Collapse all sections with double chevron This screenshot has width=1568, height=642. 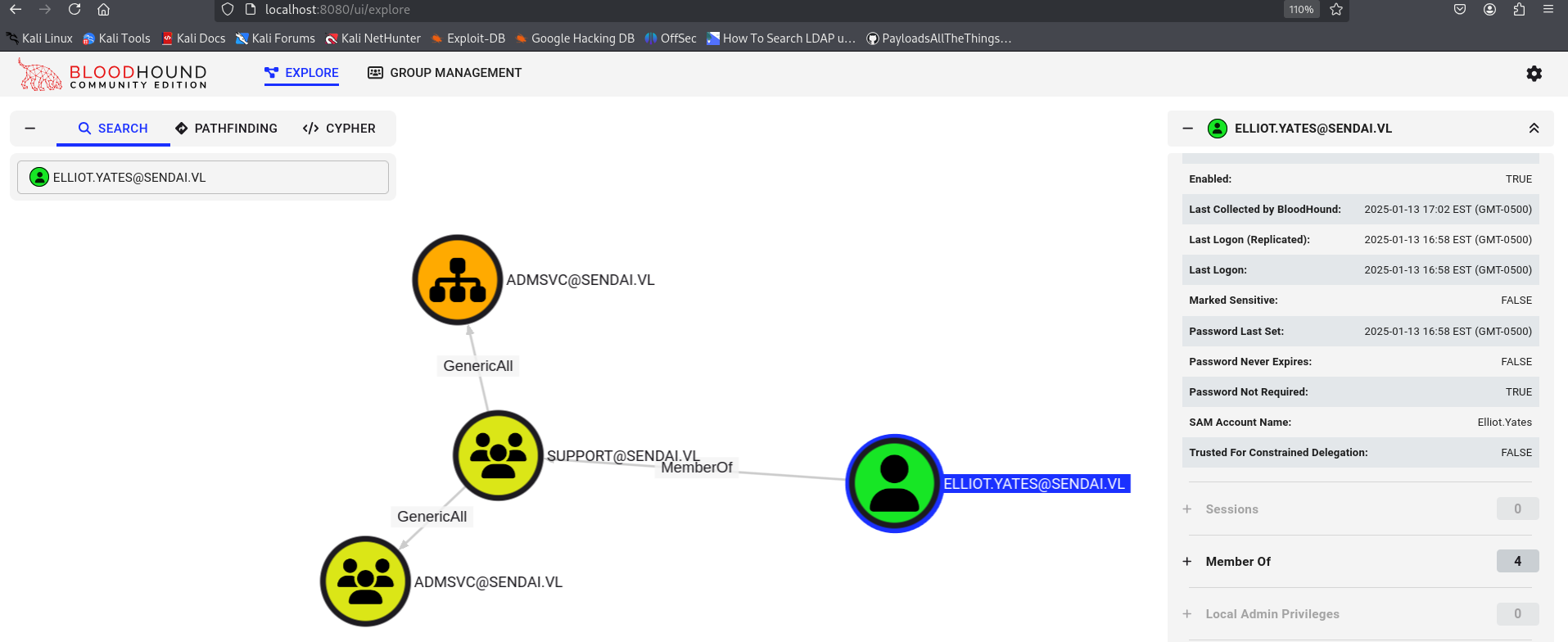coord(1534,129)
